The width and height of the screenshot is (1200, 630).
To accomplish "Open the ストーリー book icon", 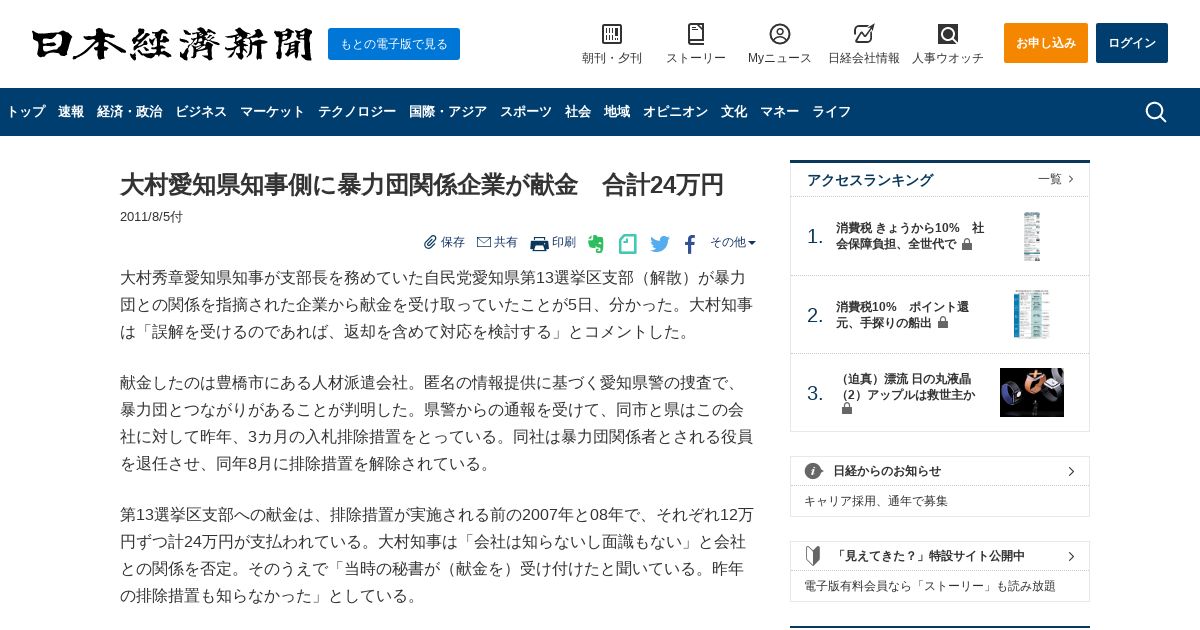I will [x=696, y=34].
